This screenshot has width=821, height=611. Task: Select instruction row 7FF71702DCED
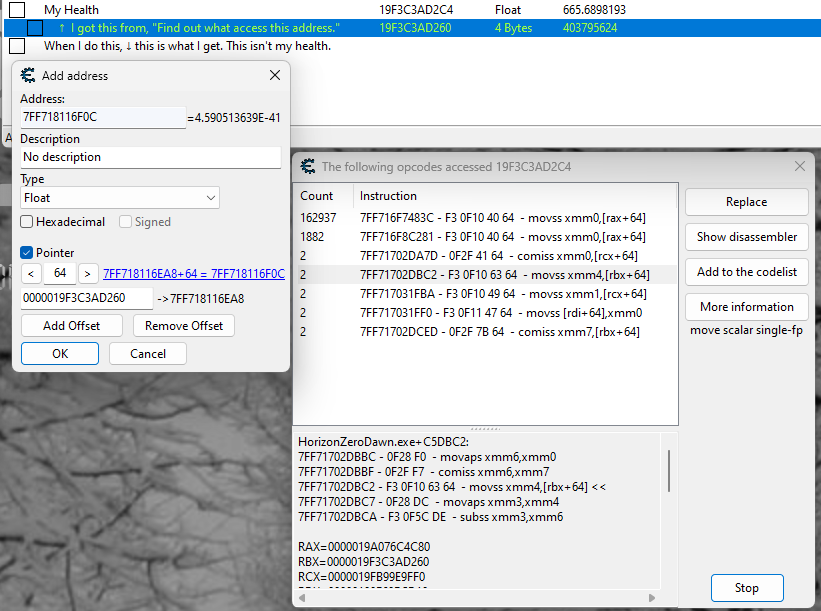487,332
